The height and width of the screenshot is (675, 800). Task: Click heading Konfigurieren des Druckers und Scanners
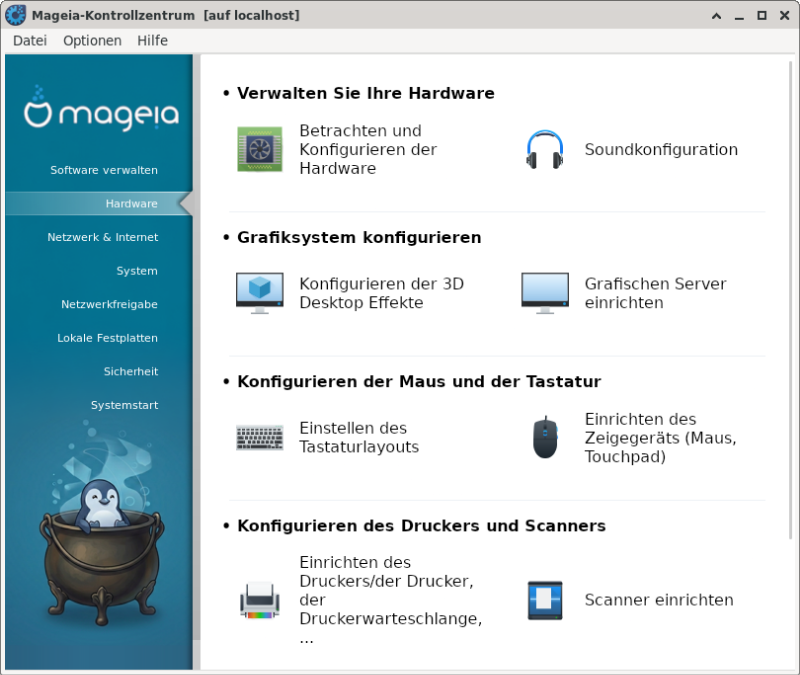coord(421,526)
